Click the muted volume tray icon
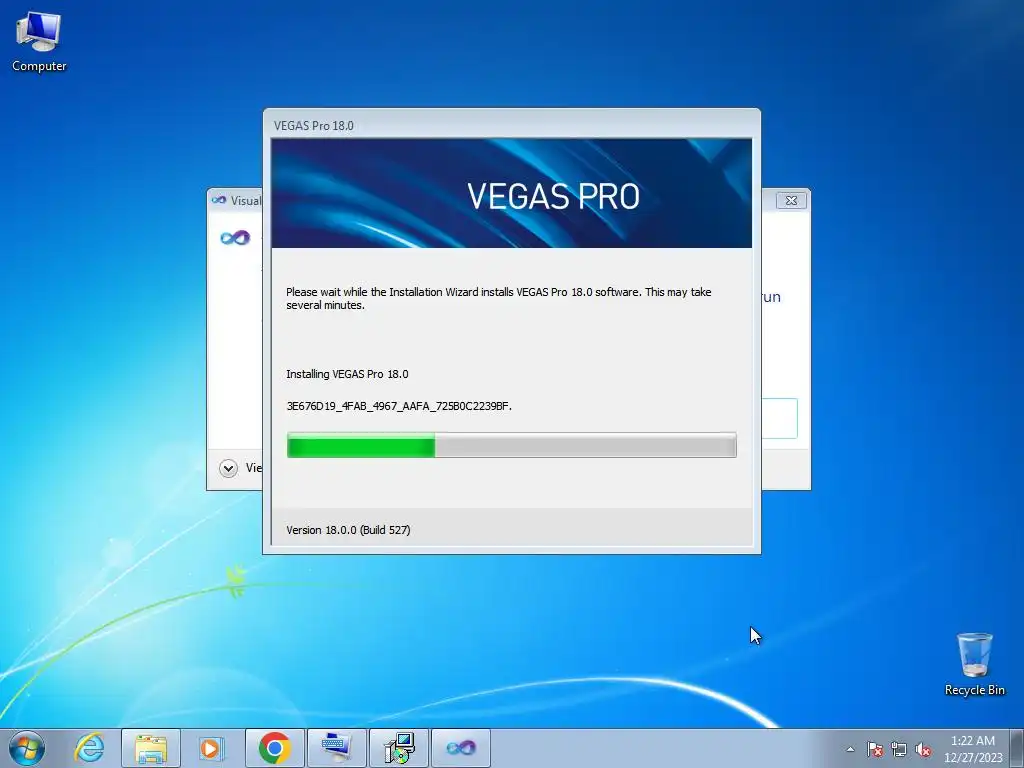This screenshot has width=1024, height=768. pos(923,749)
